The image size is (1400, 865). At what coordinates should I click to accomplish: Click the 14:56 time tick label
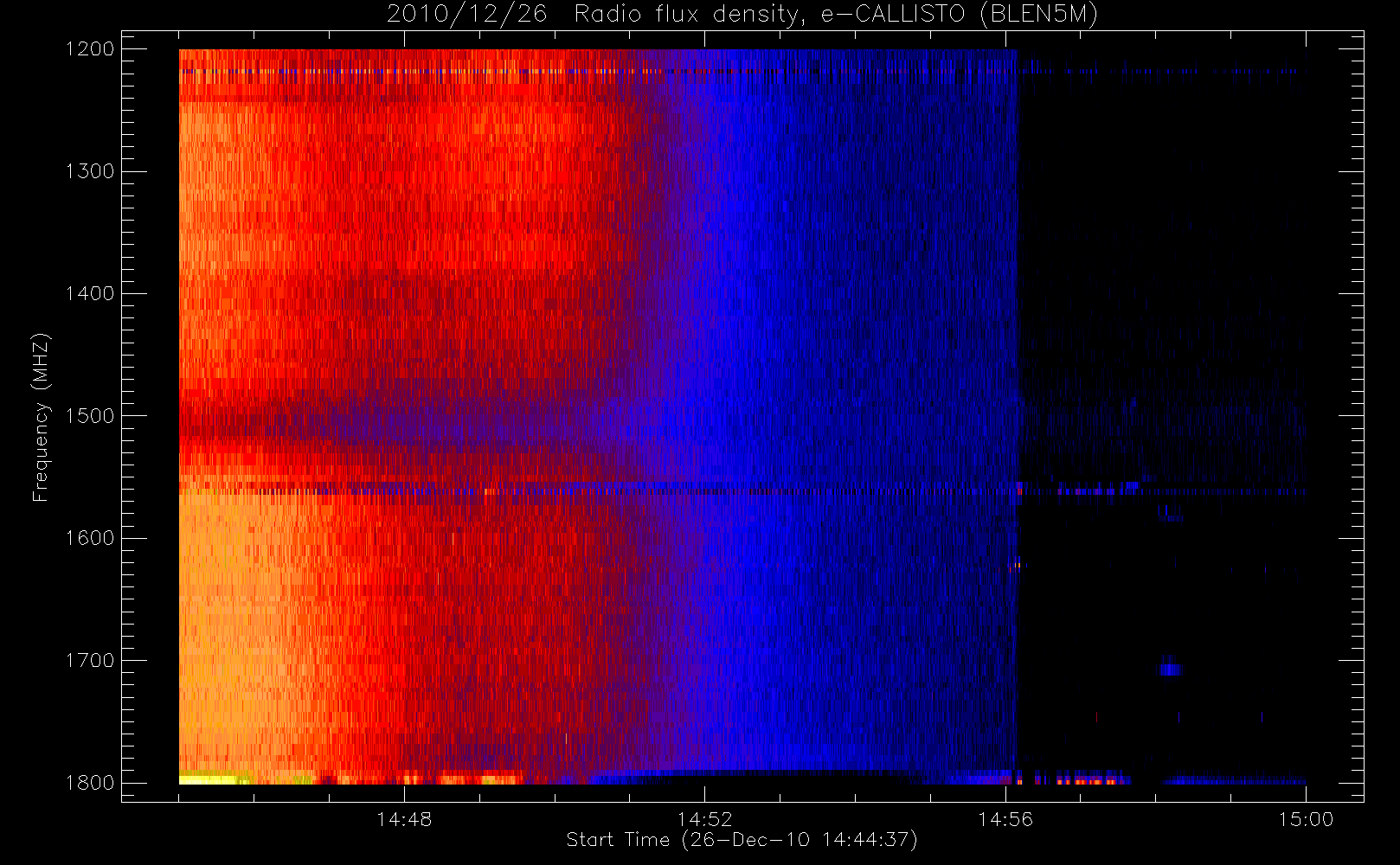pyautogui.click(x=1005, y=819)
